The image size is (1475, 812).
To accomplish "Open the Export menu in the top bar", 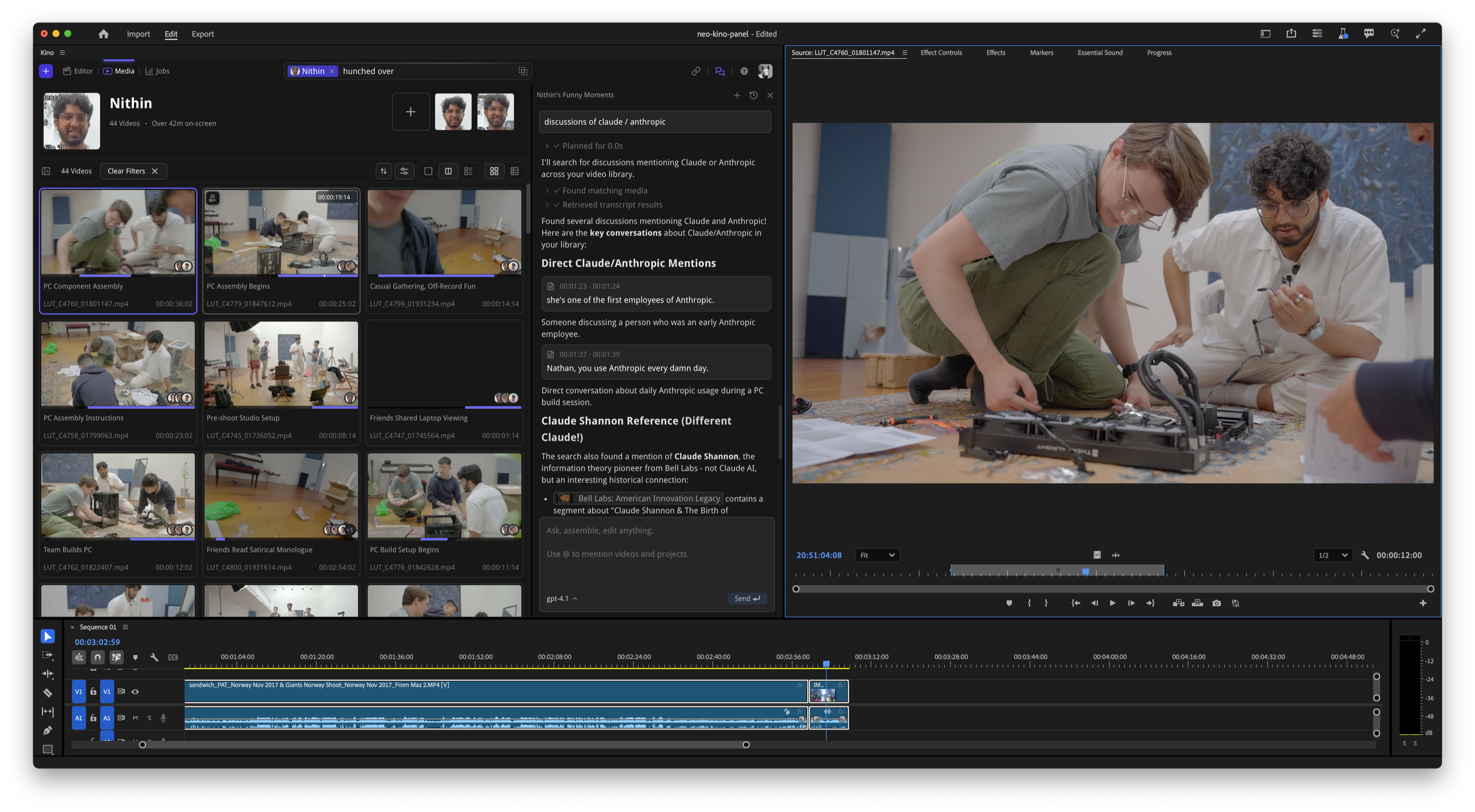I will pos(203,34).
